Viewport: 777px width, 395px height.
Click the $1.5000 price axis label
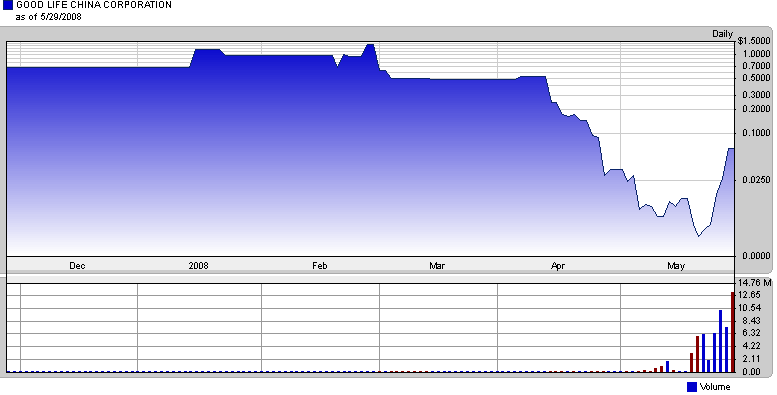click(x=754, y=41)
